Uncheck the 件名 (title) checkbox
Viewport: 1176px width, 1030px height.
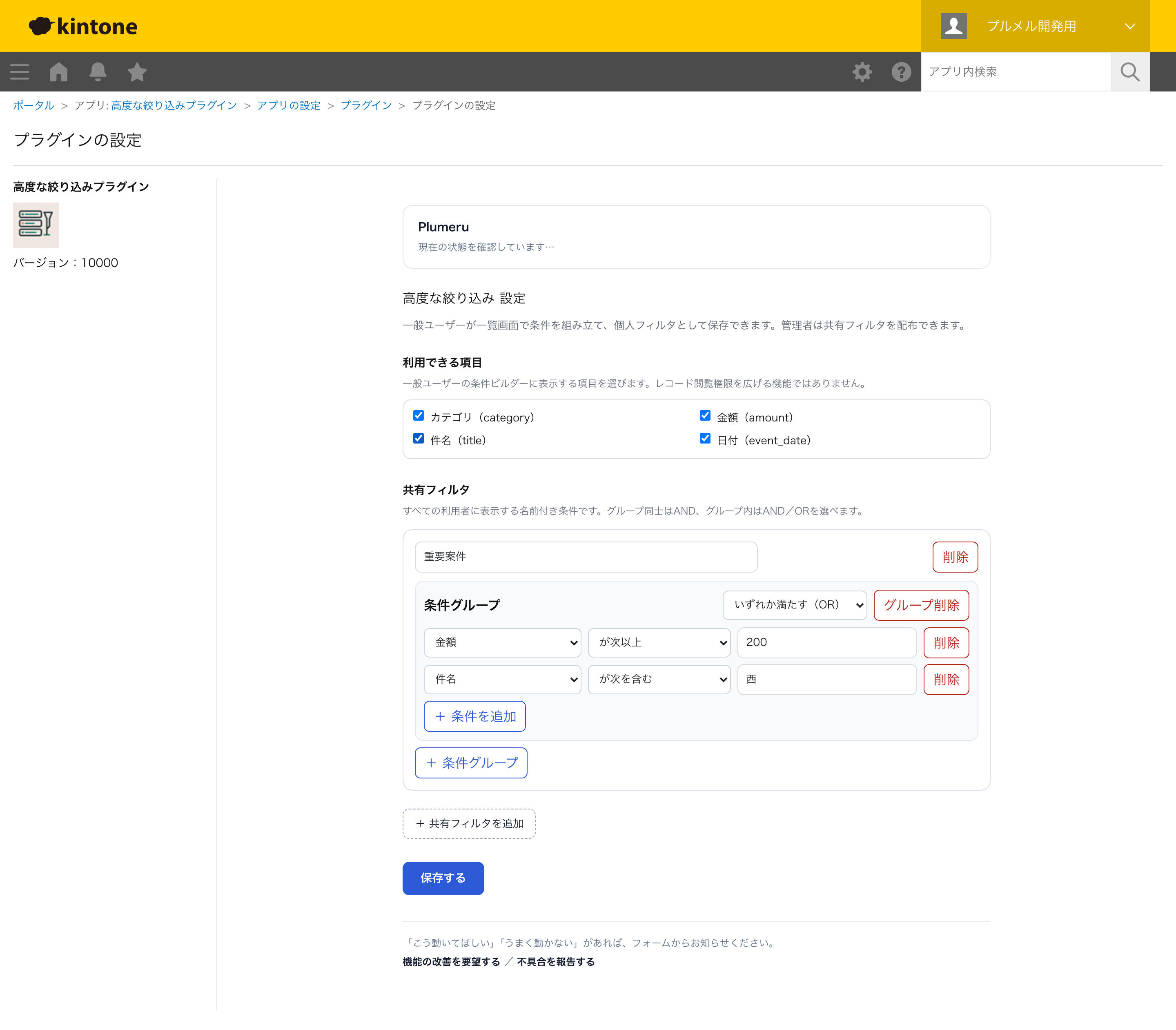419,439
